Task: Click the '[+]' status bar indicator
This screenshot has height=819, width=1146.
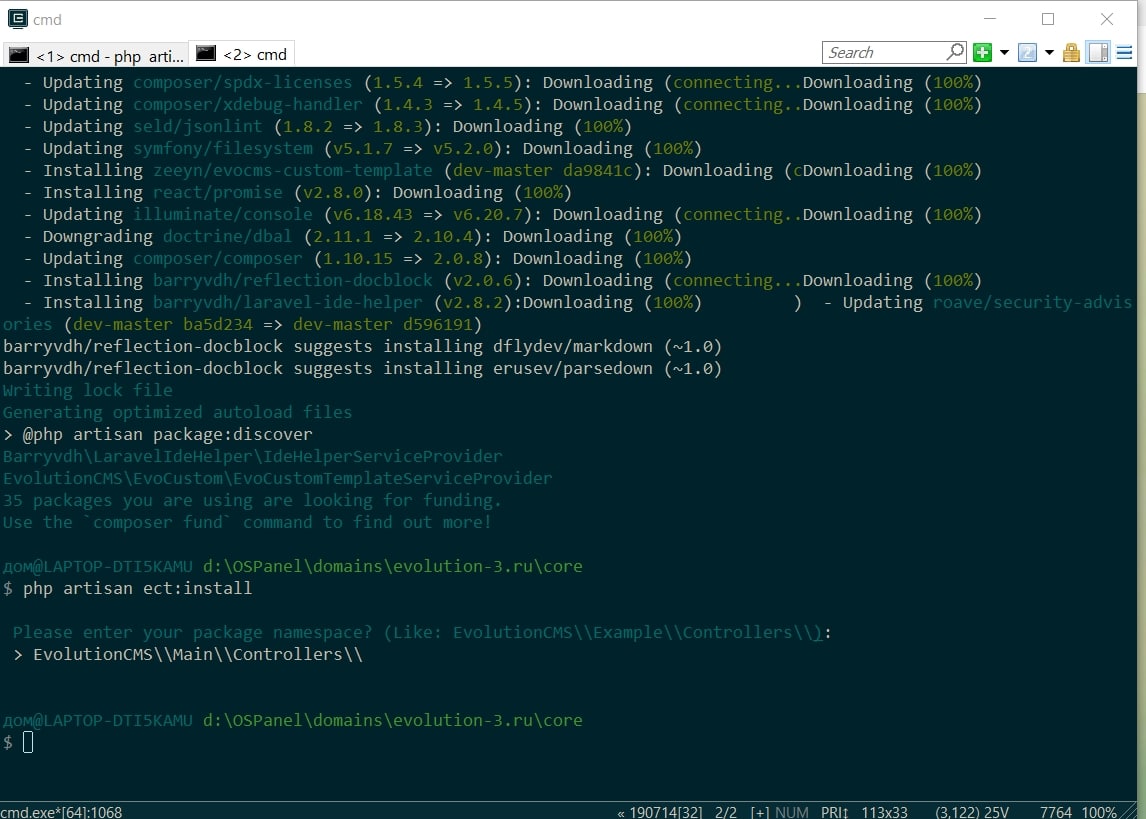Action: [759, 812]
